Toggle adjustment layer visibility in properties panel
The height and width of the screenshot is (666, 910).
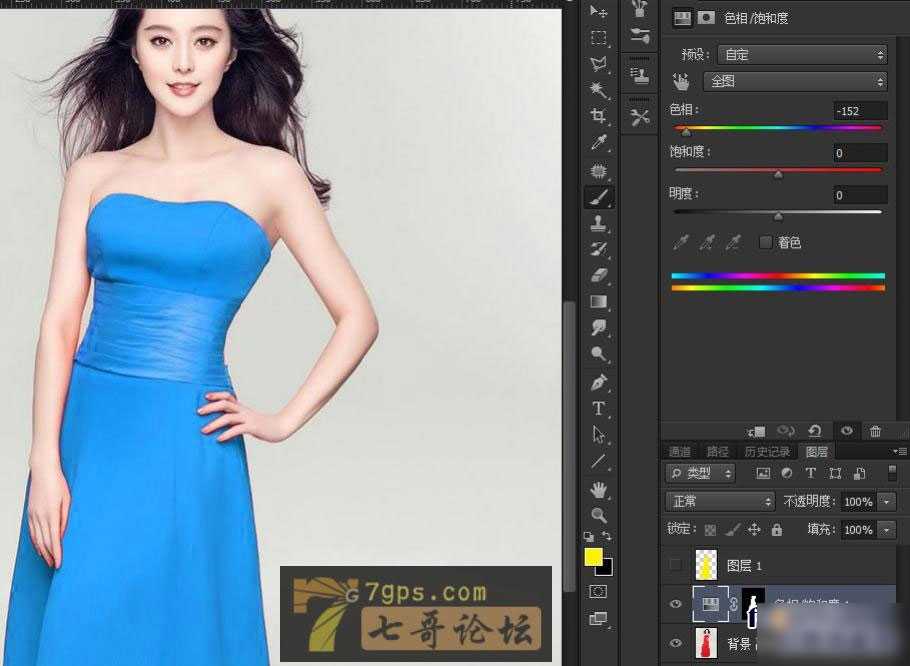847,430
